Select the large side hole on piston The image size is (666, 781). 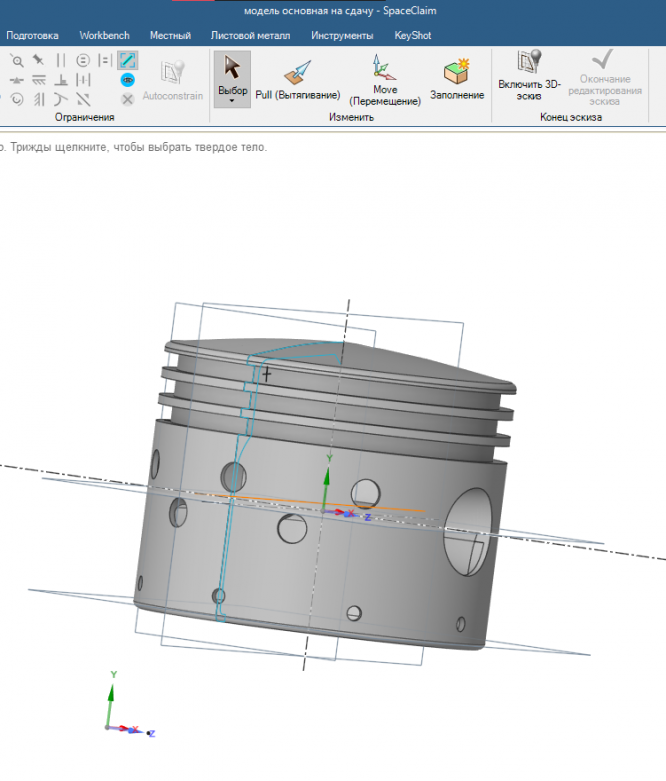coord(467,531)
